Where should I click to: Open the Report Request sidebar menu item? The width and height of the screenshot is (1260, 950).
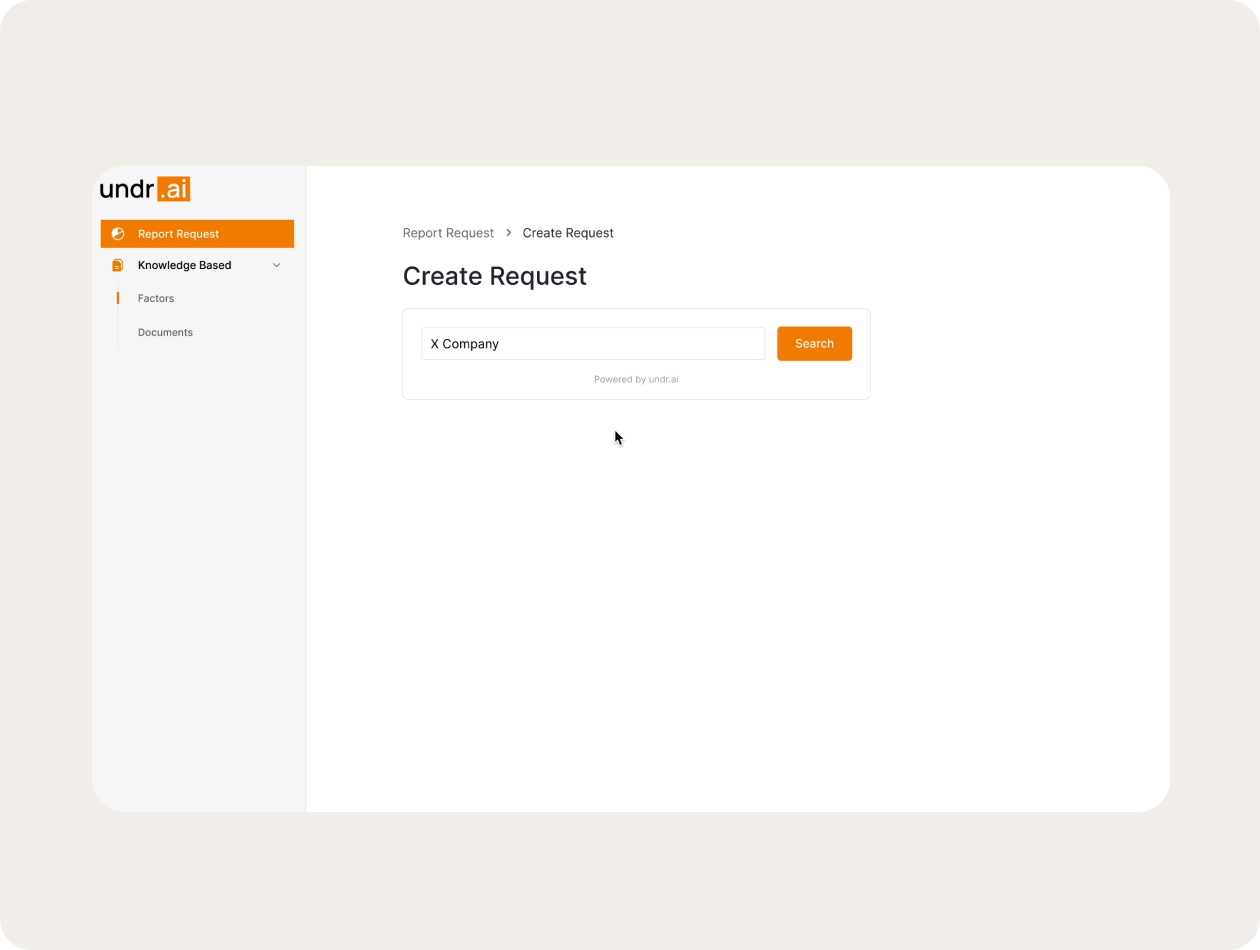click(178, 234)
